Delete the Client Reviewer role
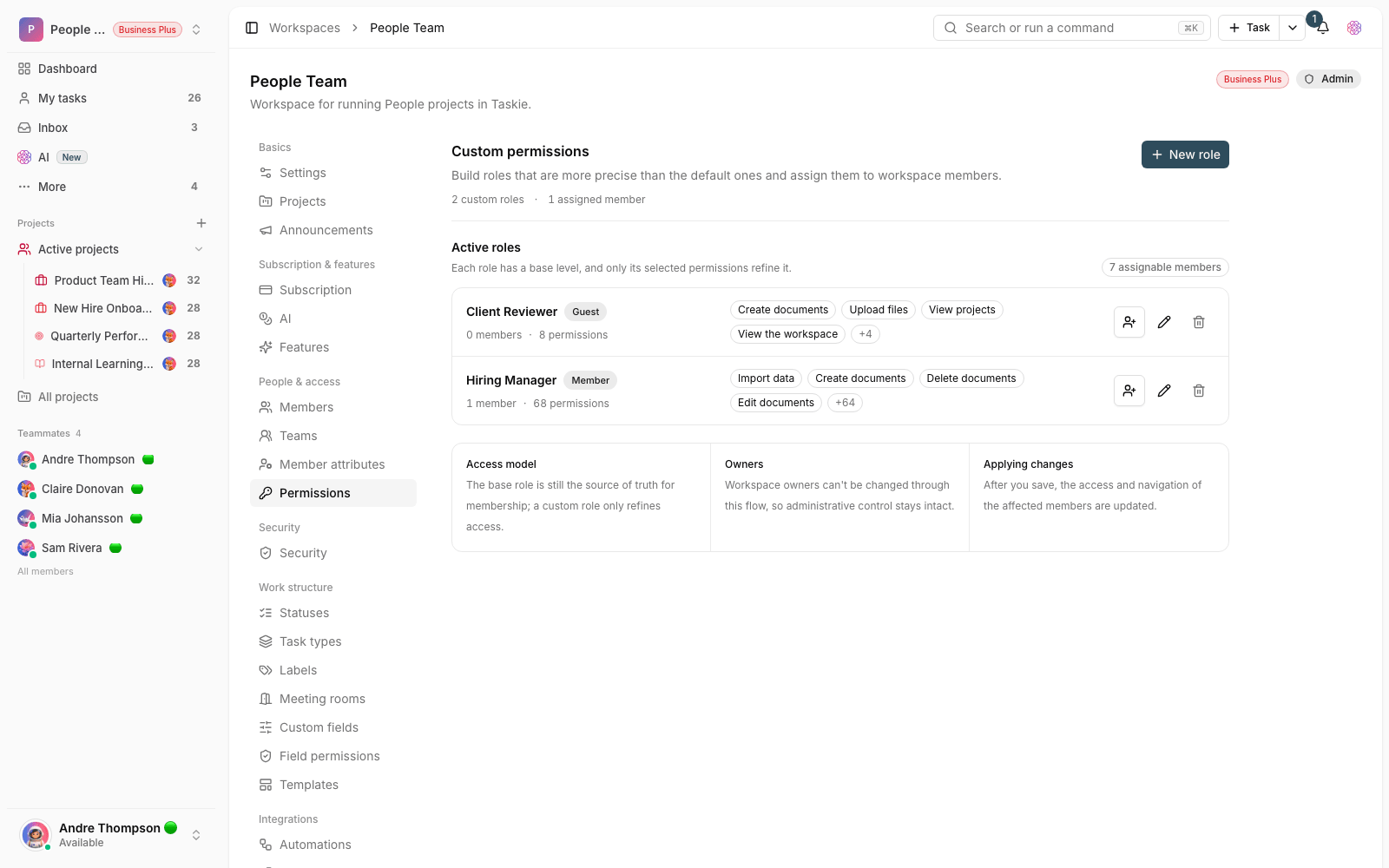 tap(1199, 322)
